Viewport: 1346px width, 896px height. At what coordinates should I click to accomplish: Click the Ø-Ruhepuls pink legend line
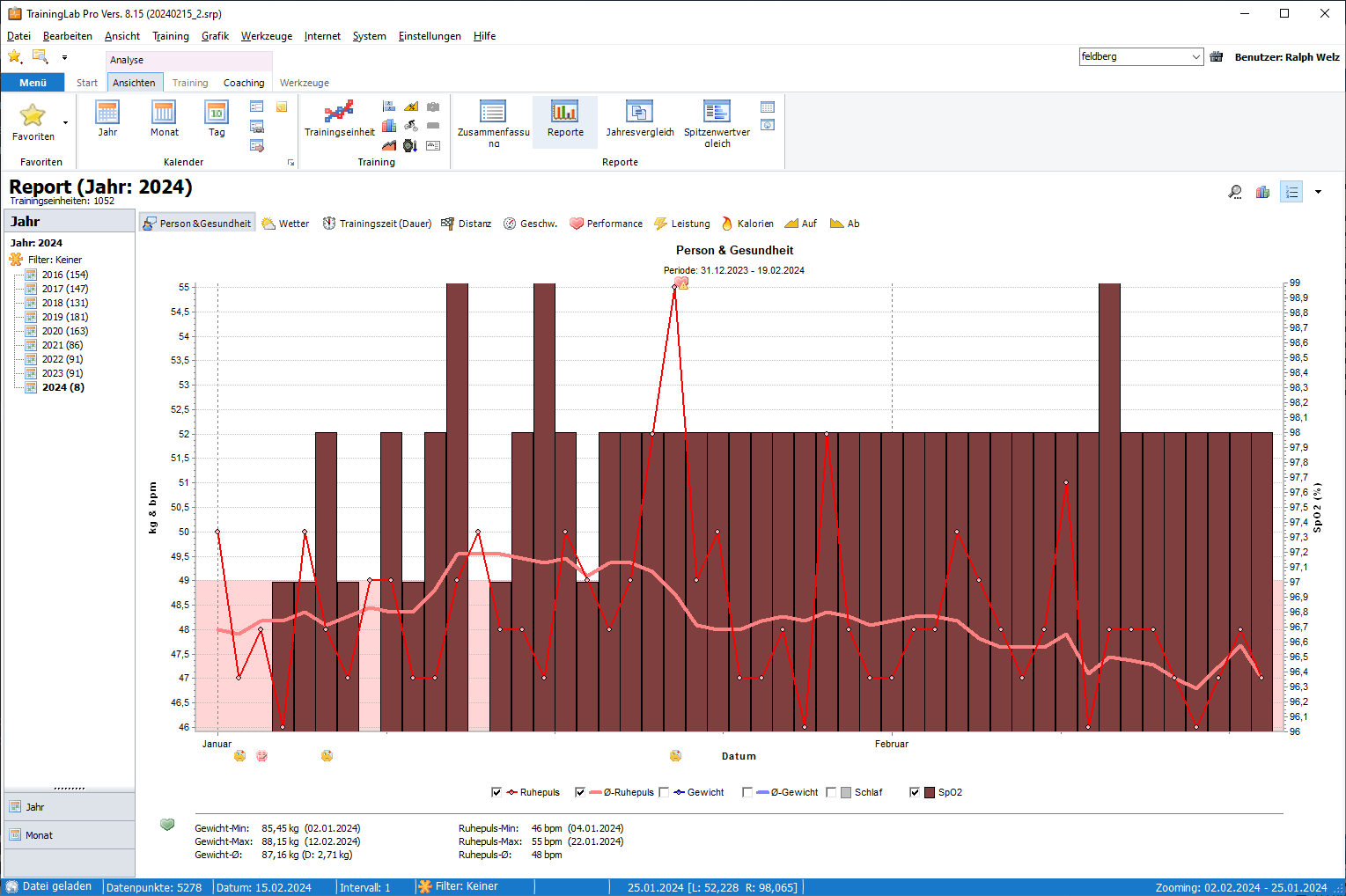tap(595, 792)
